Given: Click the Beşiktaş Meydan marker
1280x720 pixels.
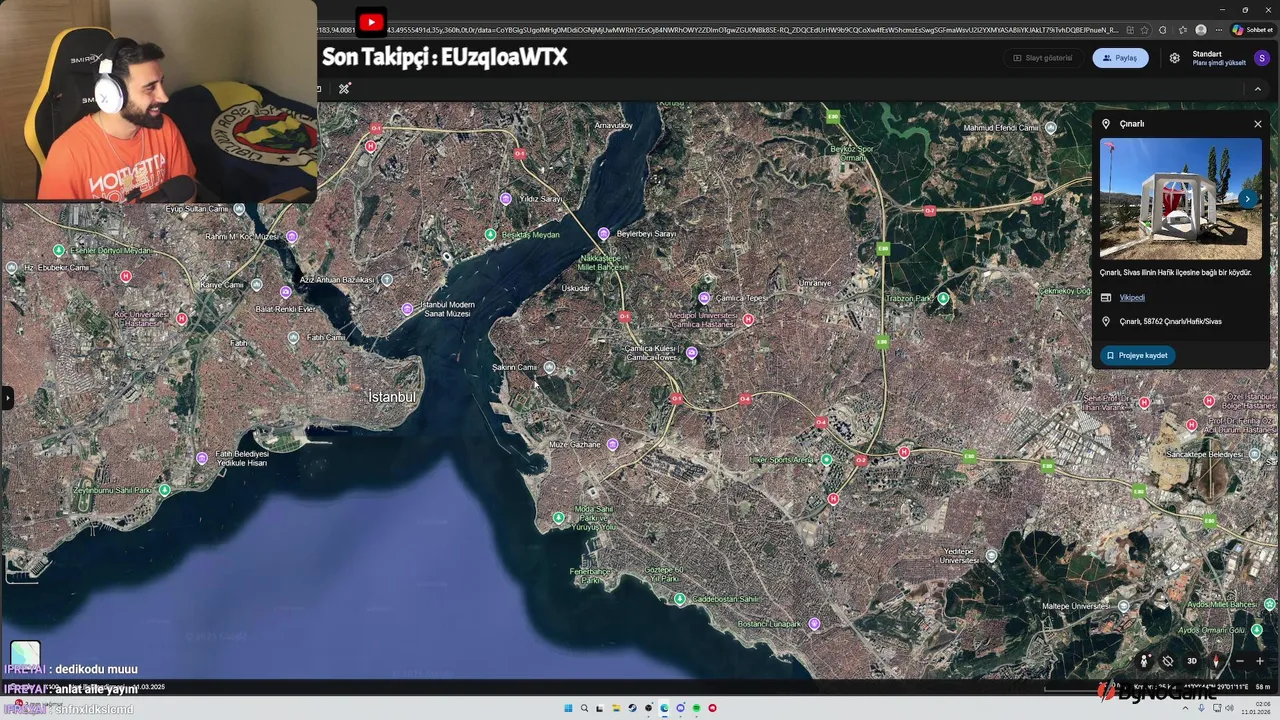Looking at the screenshot, I should (490, 235).
